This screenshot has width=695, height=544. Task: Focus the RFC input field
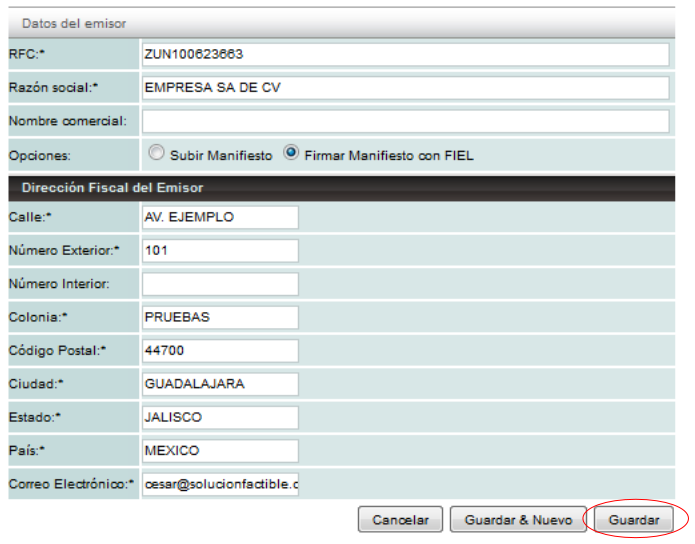(x=405, y=54)
